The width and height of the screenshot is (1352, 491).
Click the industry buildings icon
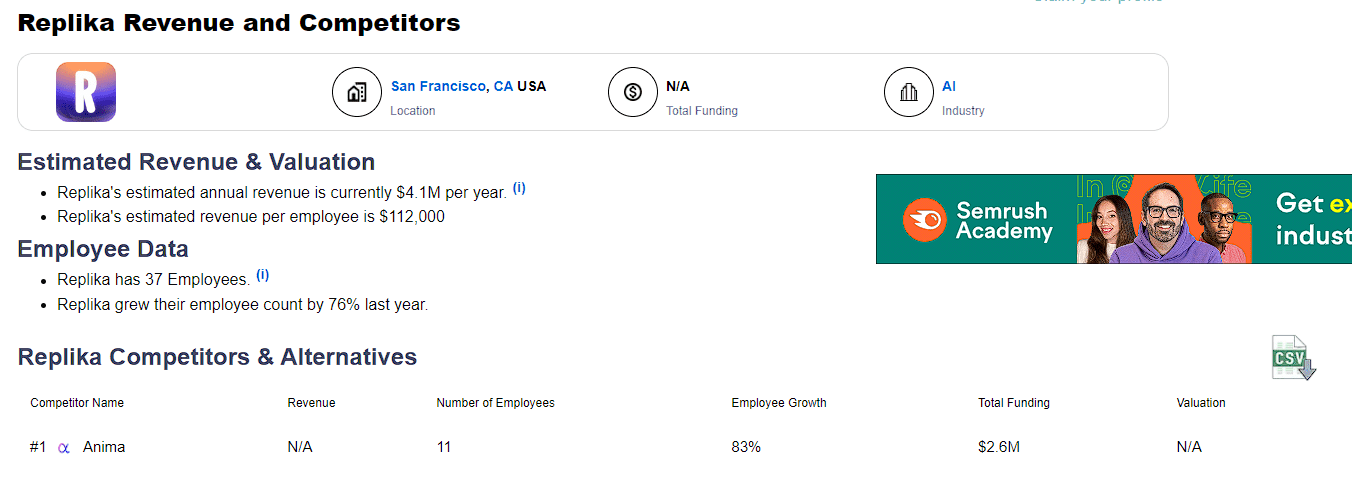[x=908, y=93]
